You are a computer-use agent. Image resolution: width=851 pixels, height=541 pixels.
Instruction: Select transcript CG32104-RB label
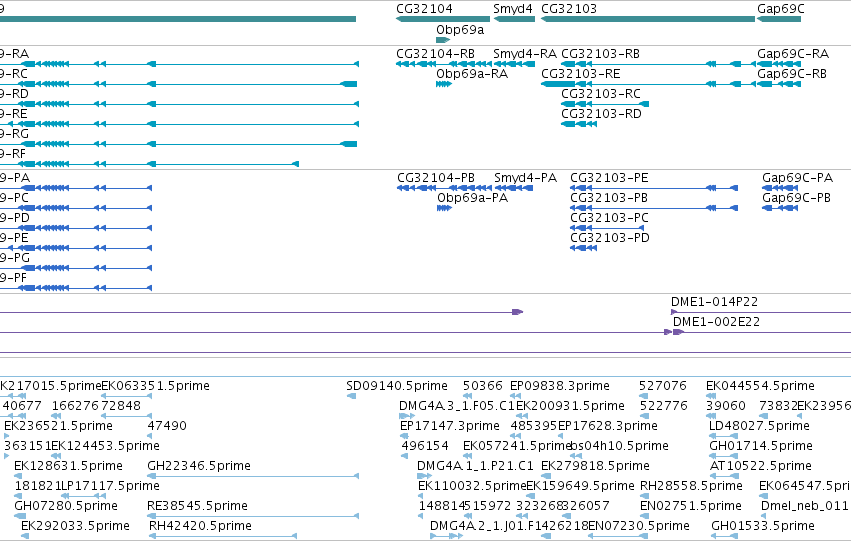point(436,54)
